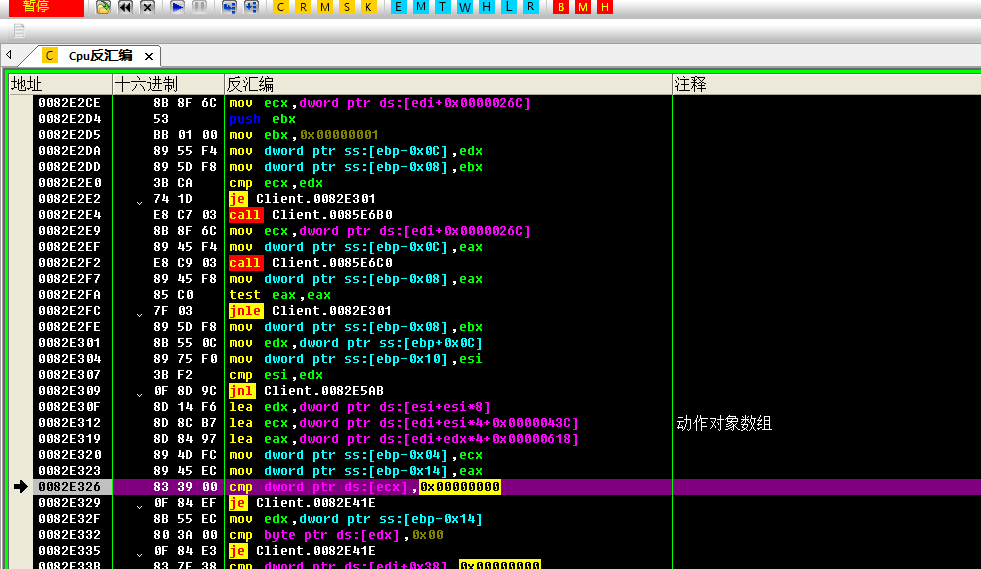Select the highlighted address 0082E326
This screenshot has height=569, width=981.
coord(69,487)
